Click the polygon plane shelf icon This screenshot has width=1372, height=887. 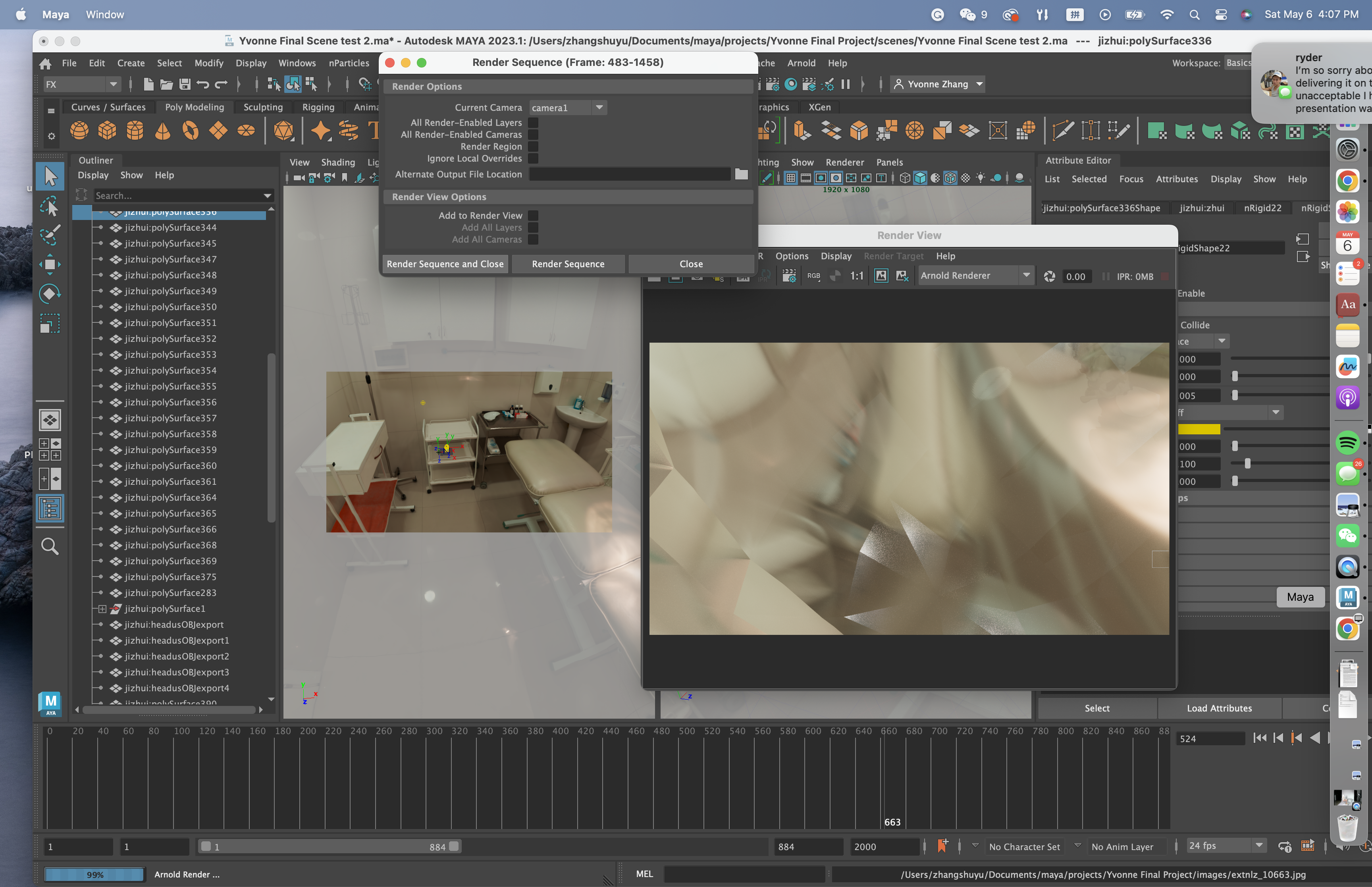click(x=218, y=130)
